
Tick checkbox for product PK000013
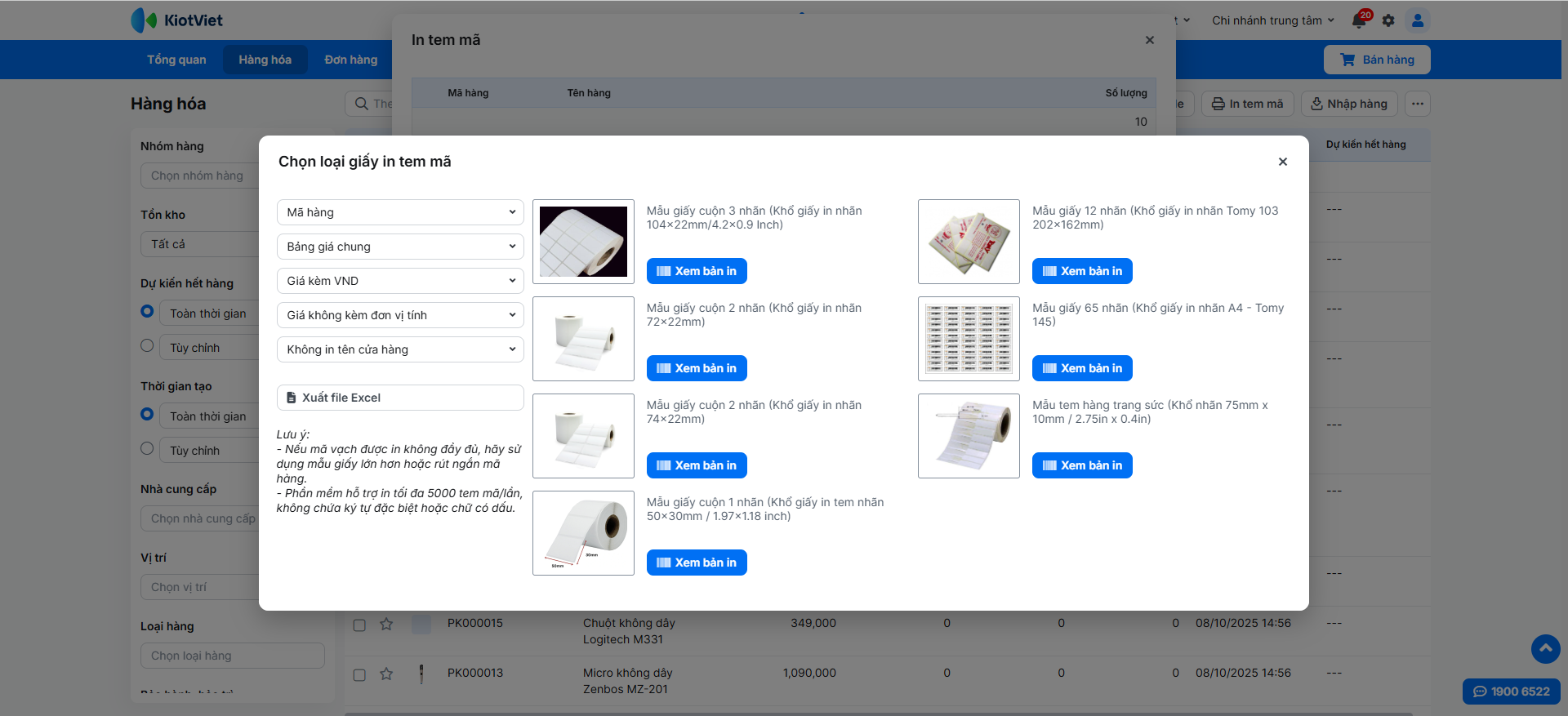(359, 675)
